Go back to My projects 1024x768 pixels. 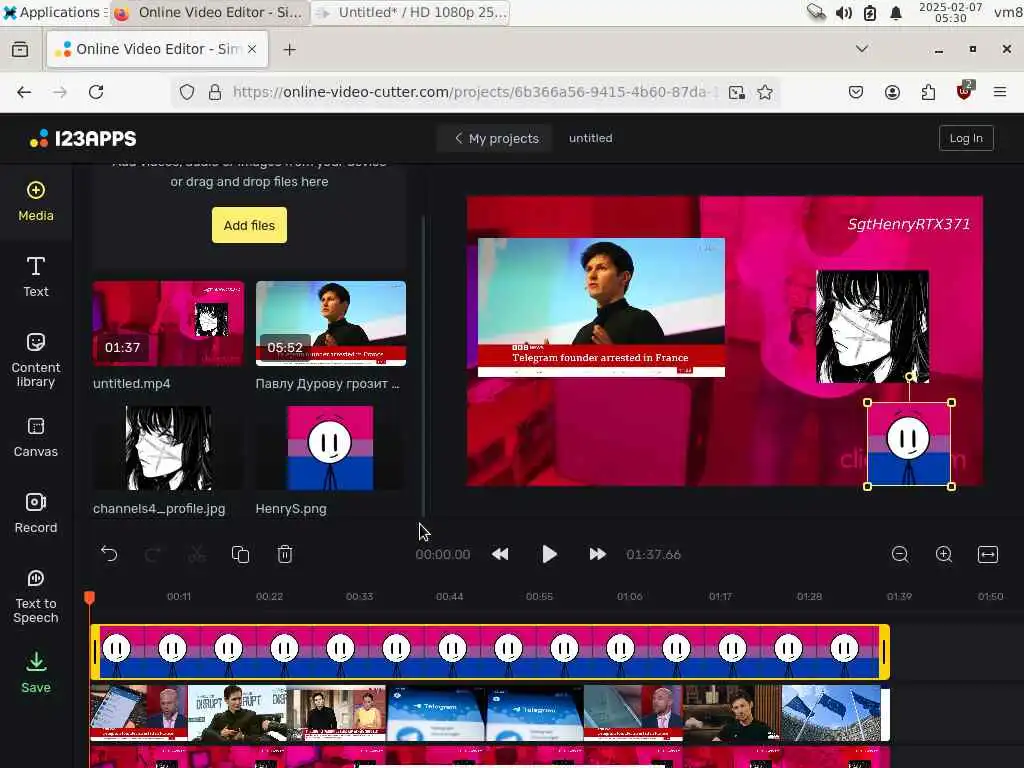[x=496, y=138]
